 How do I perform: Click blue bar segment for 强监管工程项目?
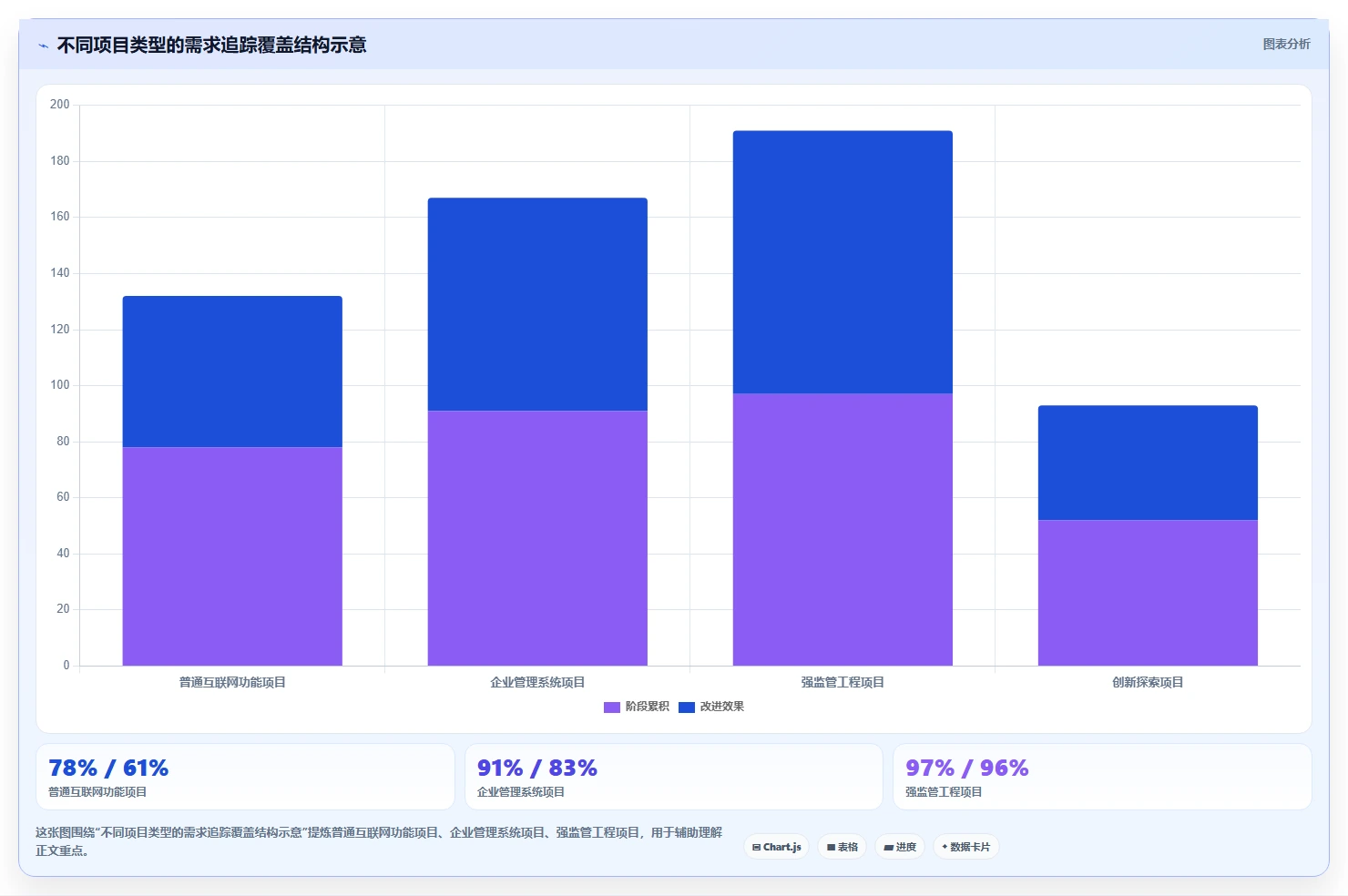coord(842,262)
